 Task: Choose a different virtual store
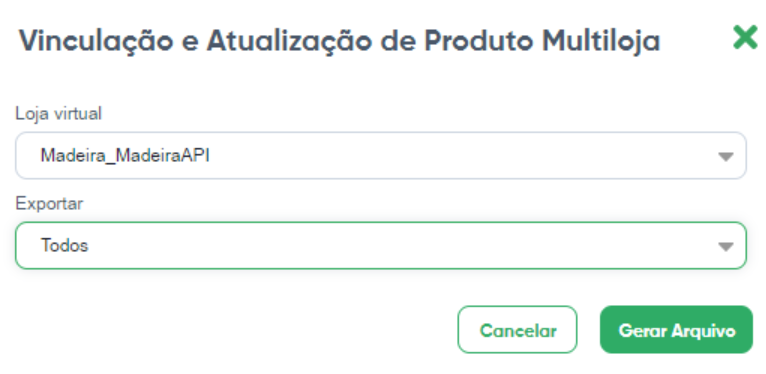coord(381,156)
